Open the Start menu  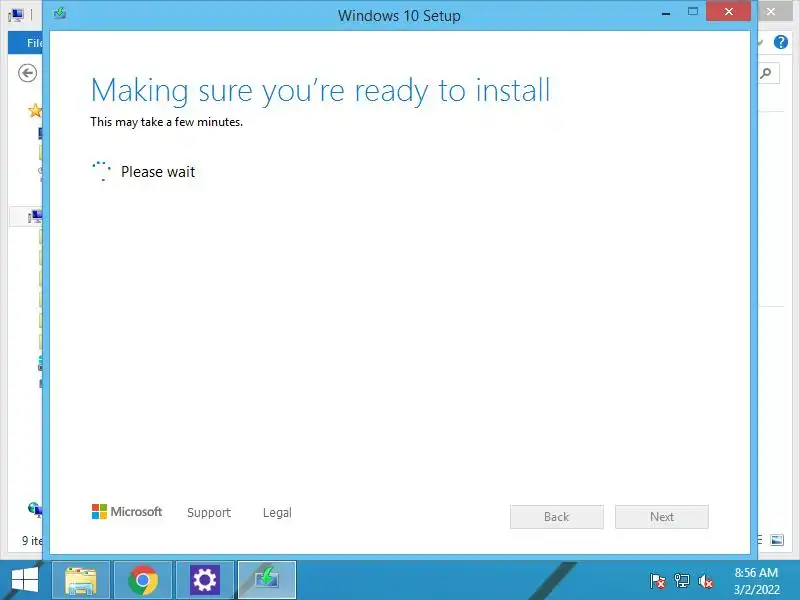[24, 581]
